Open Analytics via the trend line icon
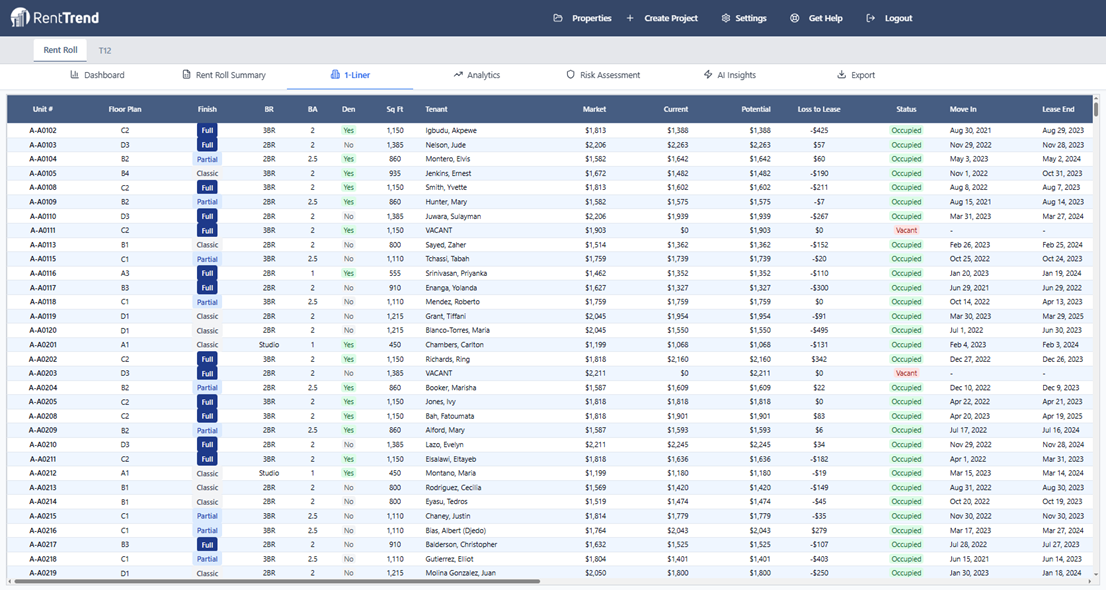The image size is (1106, 590). point(459,75)
